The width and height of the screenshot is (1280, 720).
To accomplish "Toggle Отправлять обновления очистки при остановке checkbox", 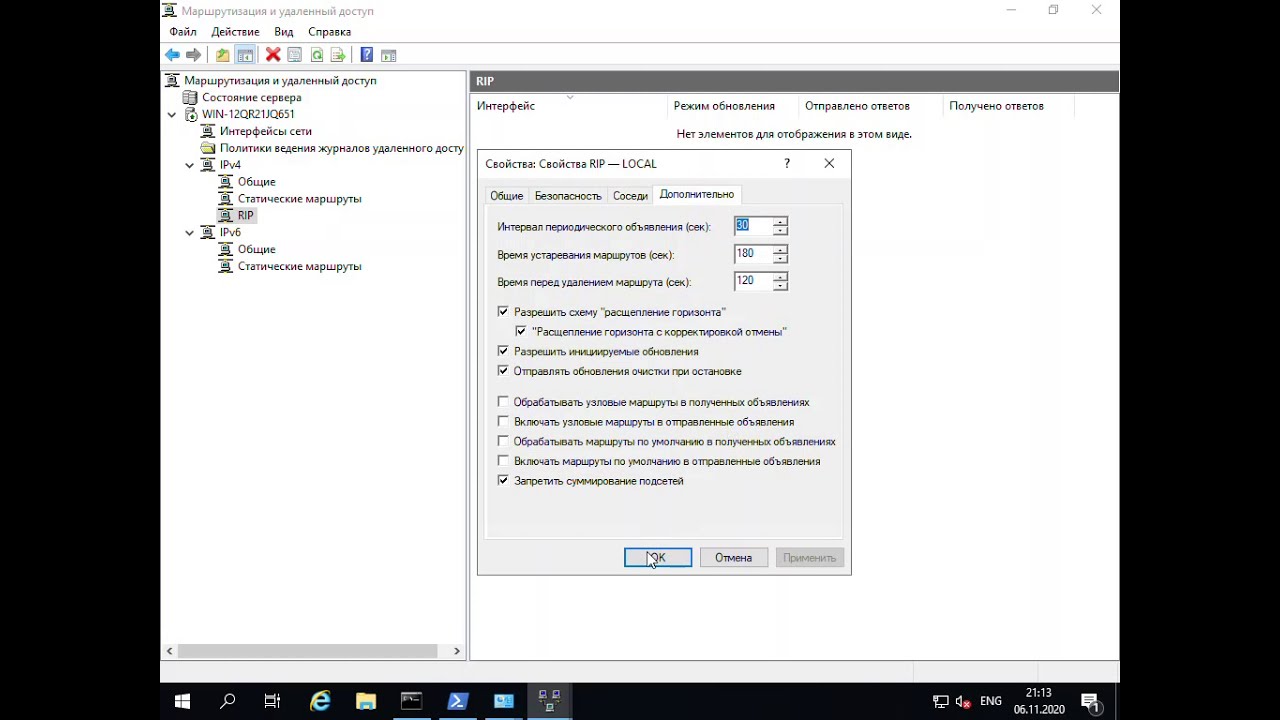I will [503, 371].
